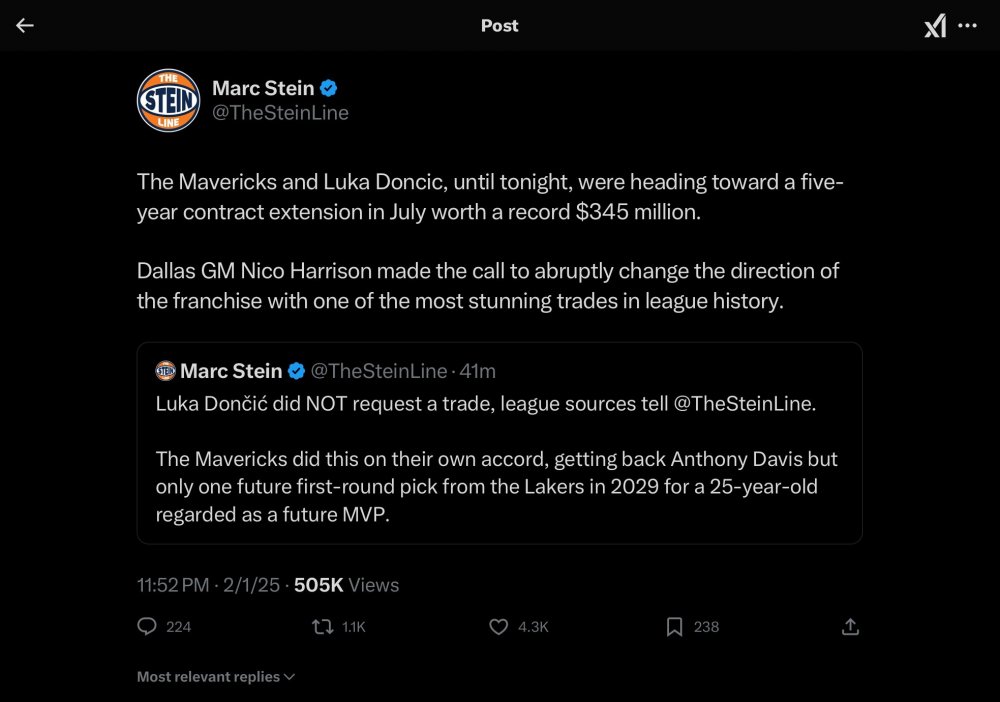Click the quoted post's verified badge
Image resolution: width=1000 pixels, height=702 pixels.
pyautogui.click(x=296, y=371)
